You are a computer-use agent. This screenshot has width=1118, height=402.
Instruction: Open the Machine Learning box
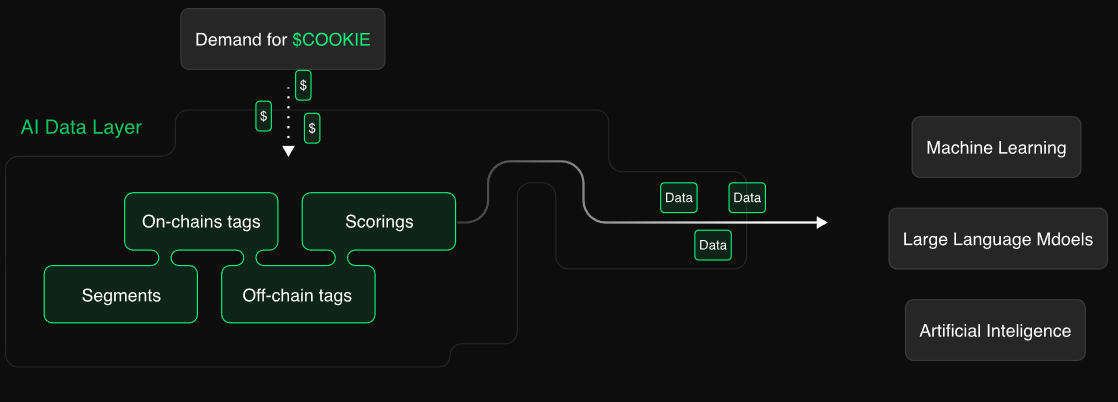coord(996,148)
